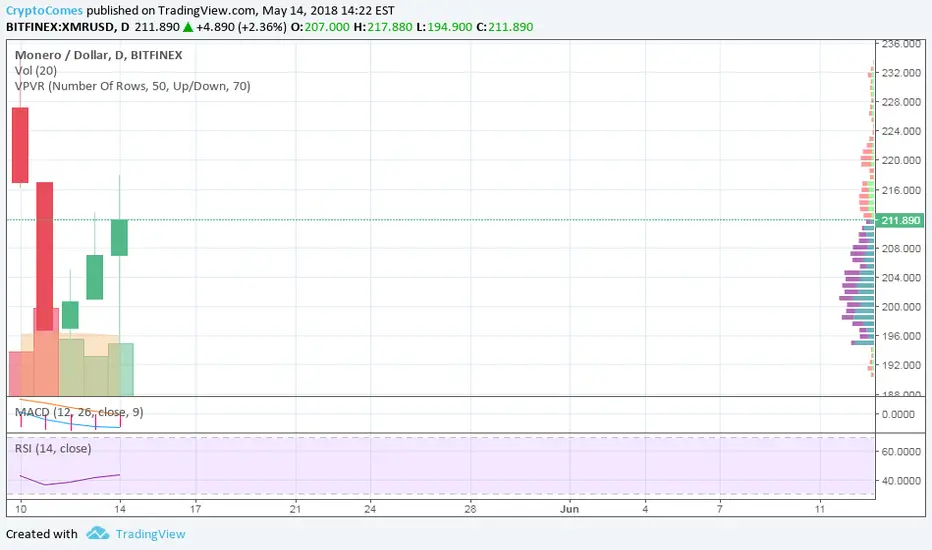Click the latest green candle on May 14

tap(119, 238)
